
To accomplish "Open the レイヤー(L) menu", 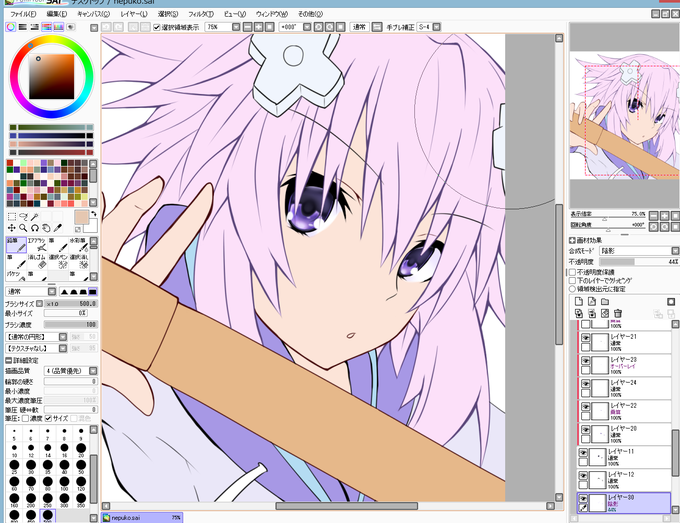I will tap(134, 14).
